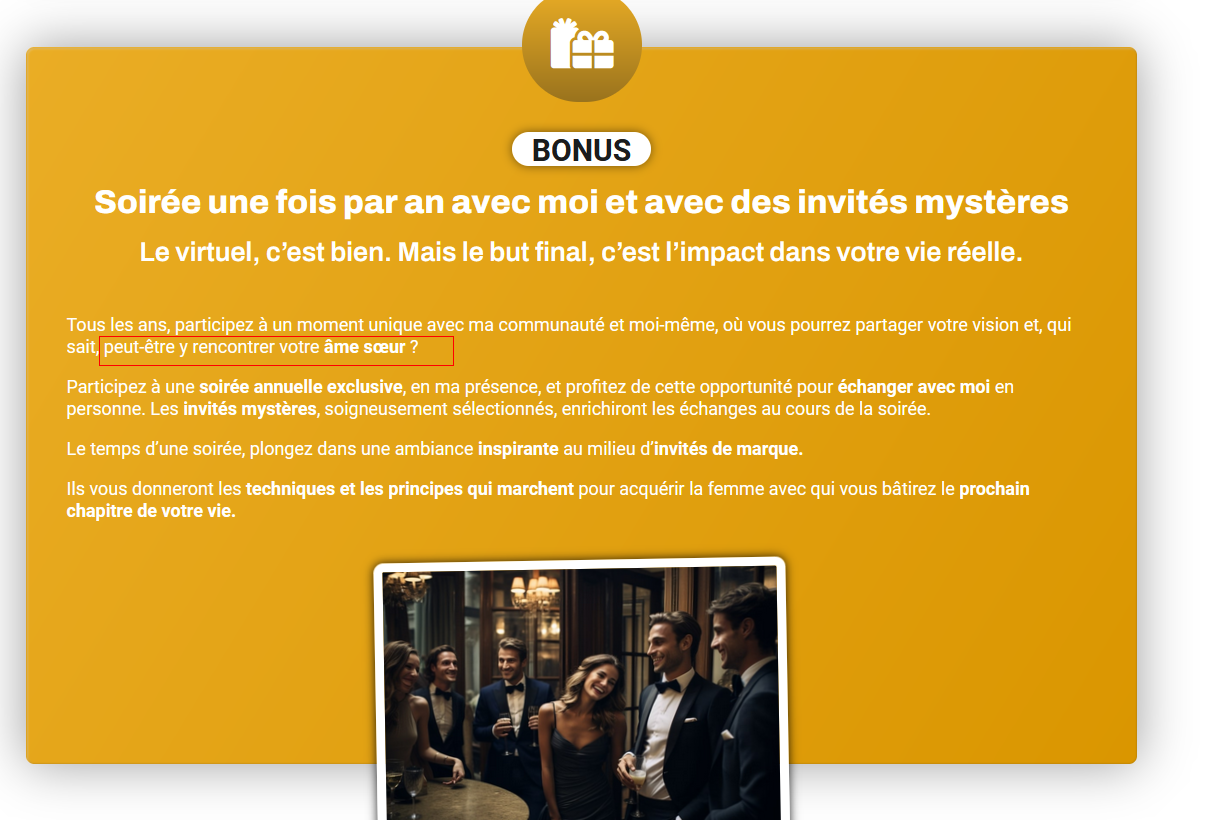Click the bold 'invités mystères' in the paragraph
This screenshot has width=1220, height=820.
point(250,410)
